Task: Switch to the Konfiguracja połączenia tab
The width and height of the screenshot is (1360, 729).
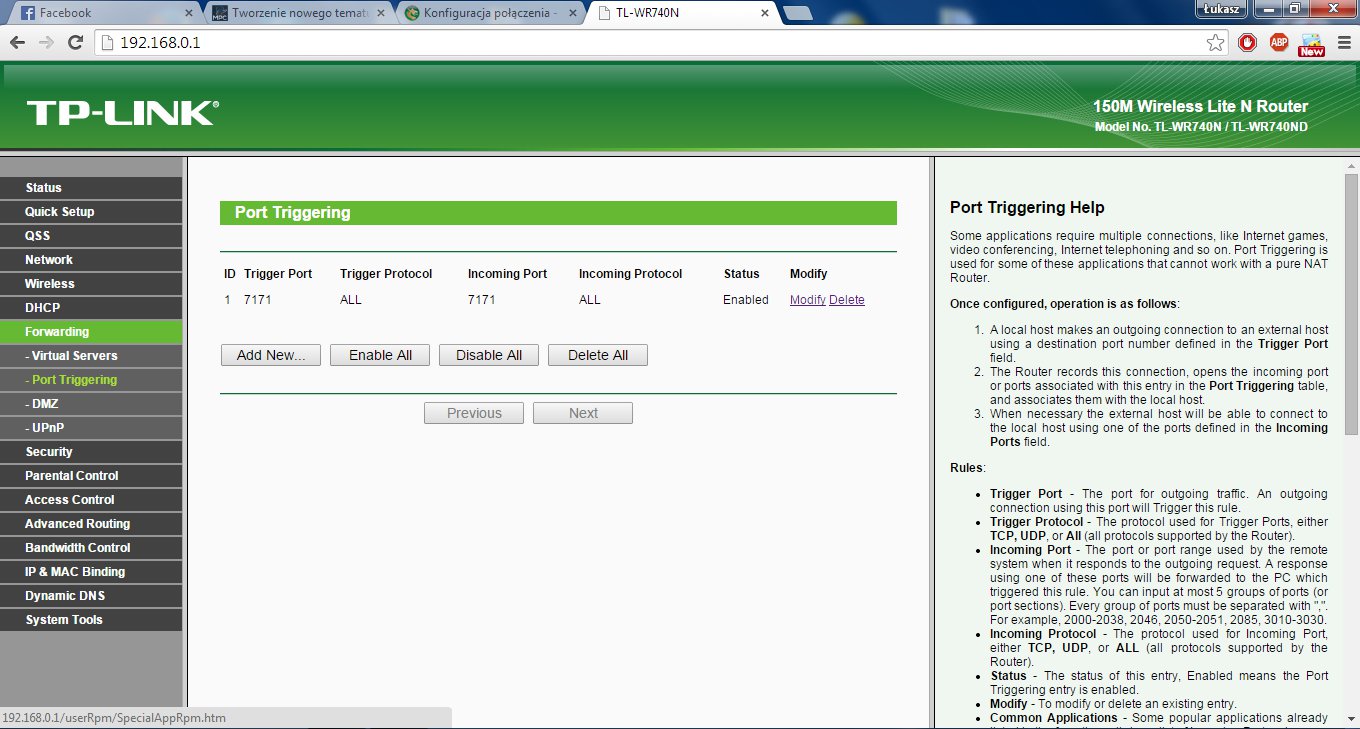Action: tap(490, 13)
